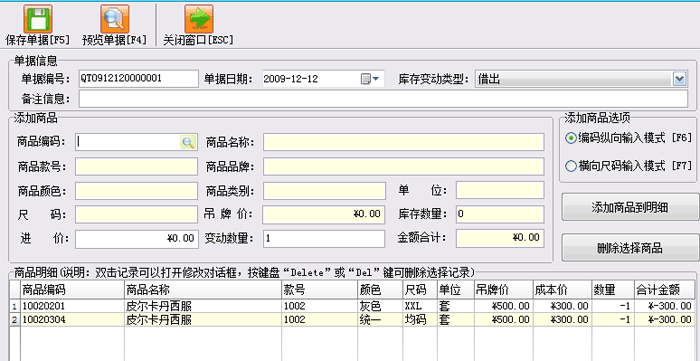This screenshot has height=361, width=700.
Task: Click the 商品款号 field
Action: [x=136, y=166]
